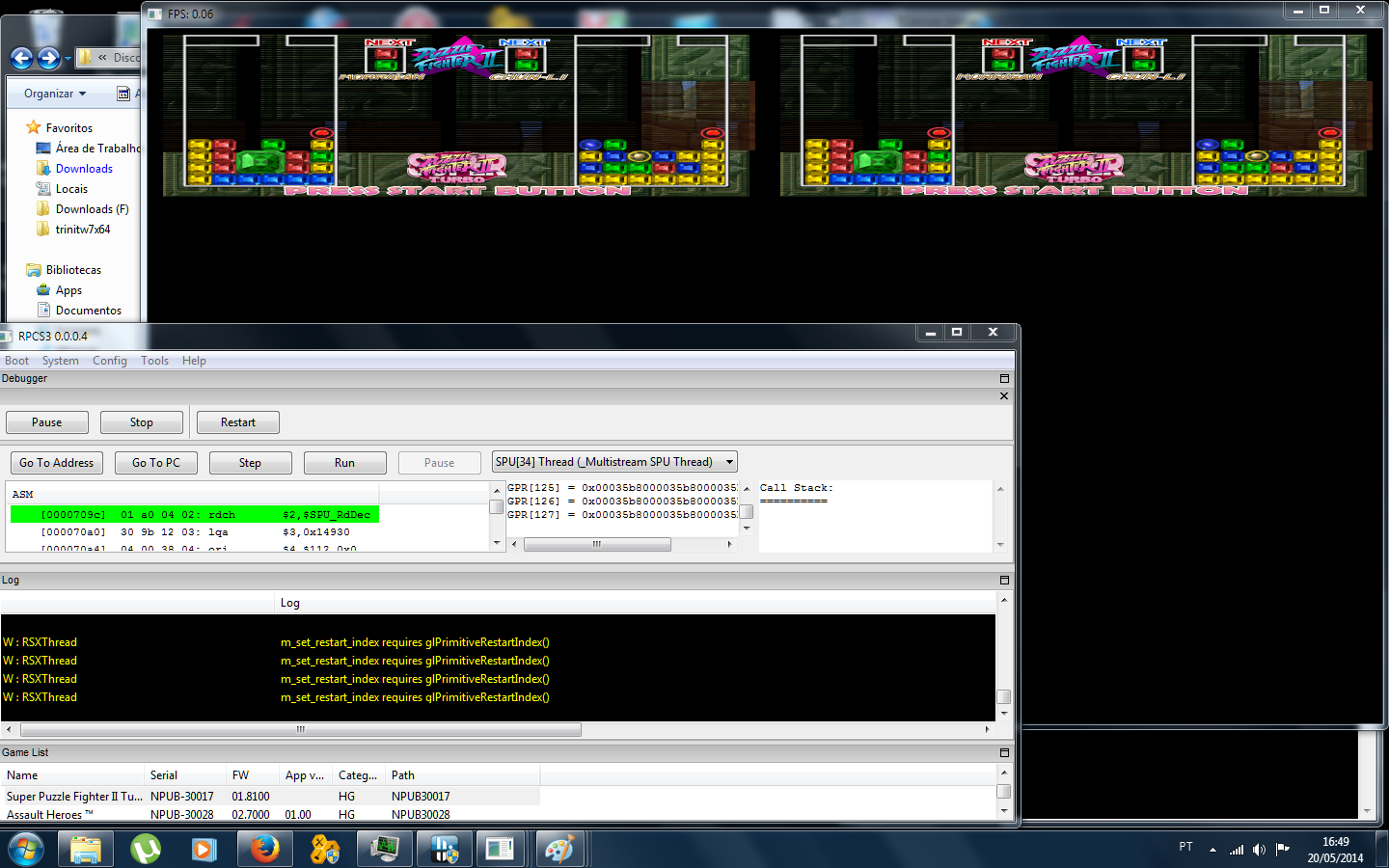Click GPR[125] register value line
The image size is (1389, 868).
[622, 488]
